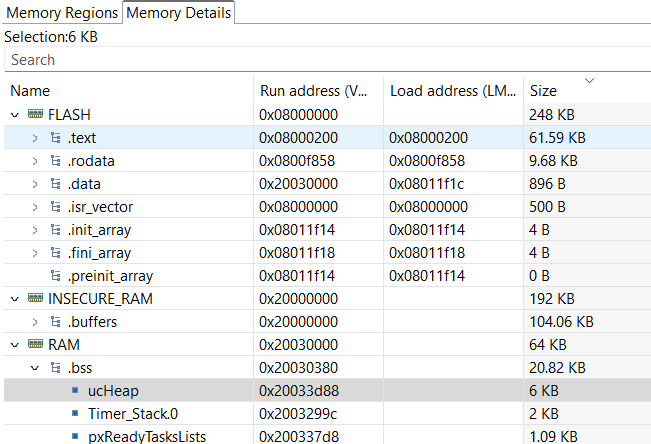The height and width of the screenshot is (444, 651).
Task: Expand the .text section node
Action: click(35, 138)
